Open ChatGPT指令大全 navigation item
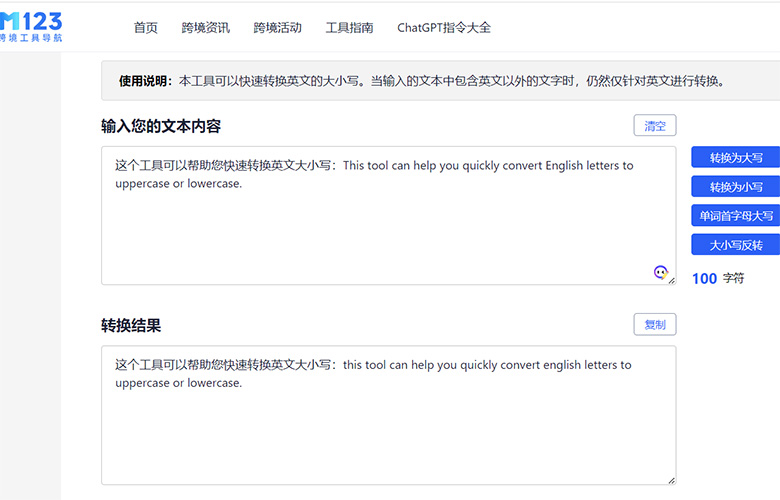Image resolution: width=780 pixels, height=500 pixels. coord(444,28)
